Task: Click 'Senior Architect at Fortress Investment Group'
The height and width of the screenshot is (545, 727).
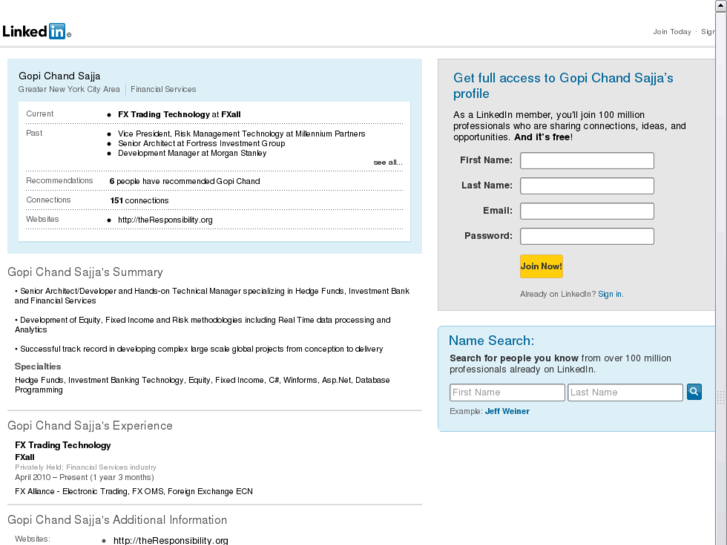Action: pyautogui.click(x=201, y=143)
